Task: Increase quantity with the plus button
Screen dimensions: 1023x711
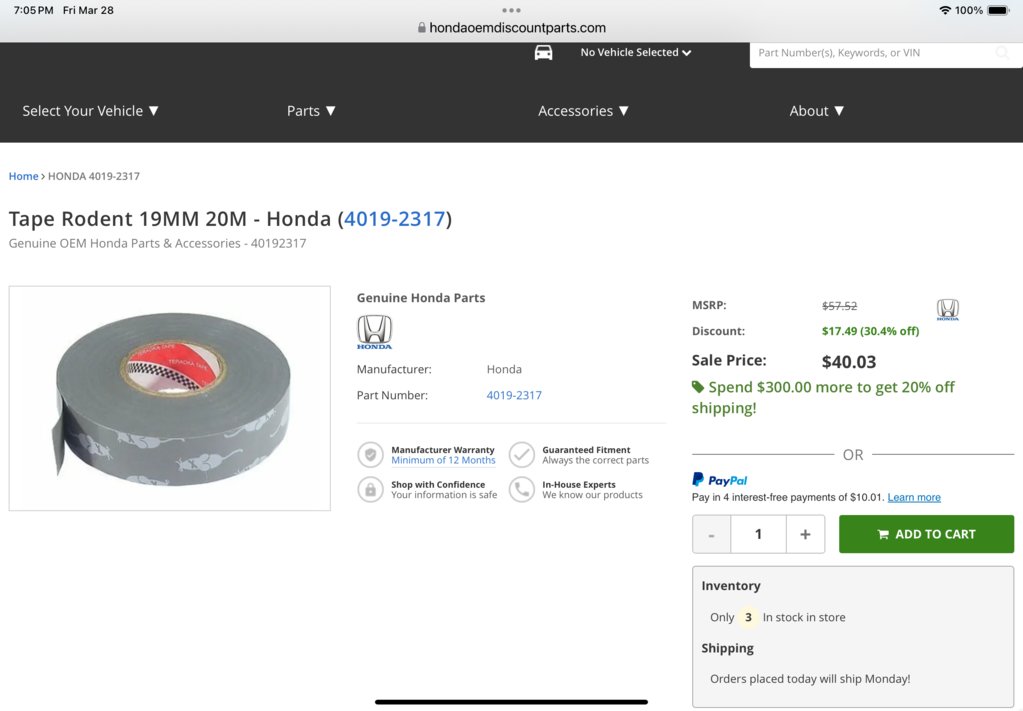Action: click(806, 534)
